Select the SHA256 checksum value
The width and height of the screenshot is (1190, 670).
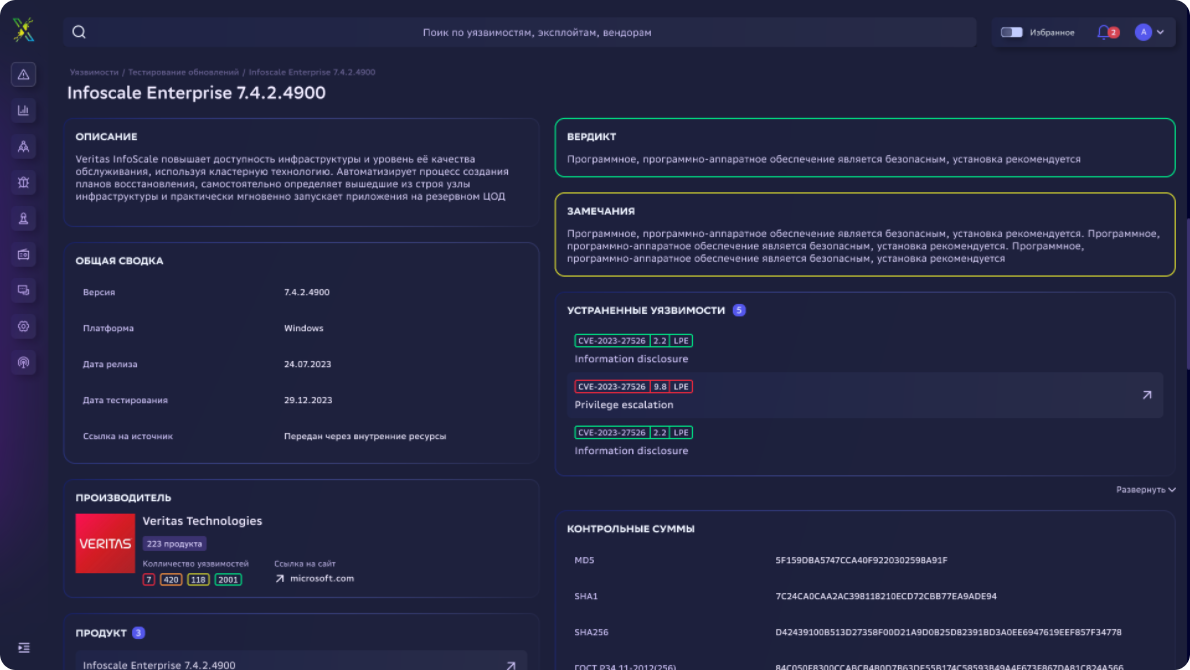tap(948, 632)
